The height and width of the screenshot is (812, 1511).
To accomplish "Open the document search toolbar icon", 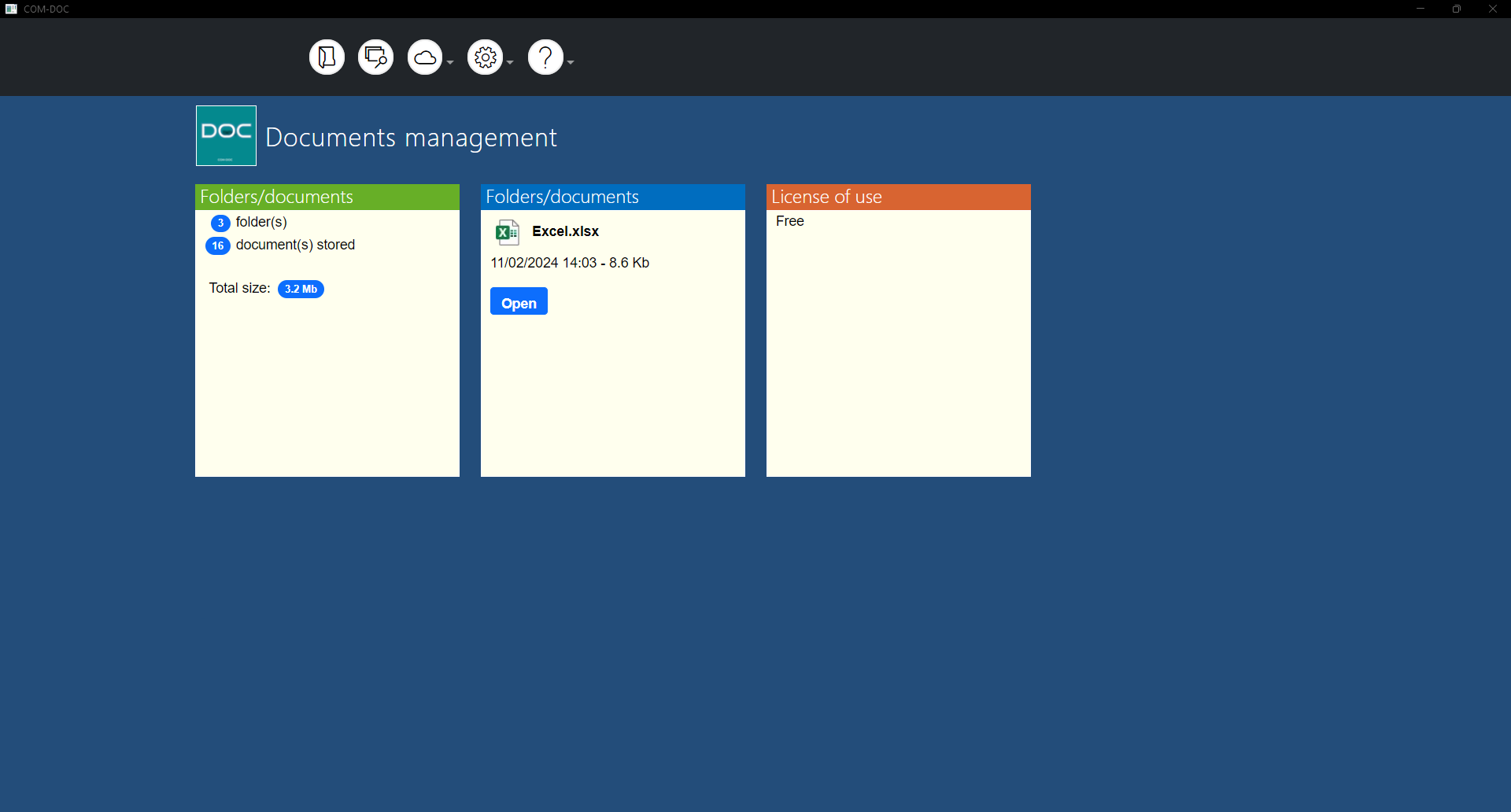I will 375,57.
